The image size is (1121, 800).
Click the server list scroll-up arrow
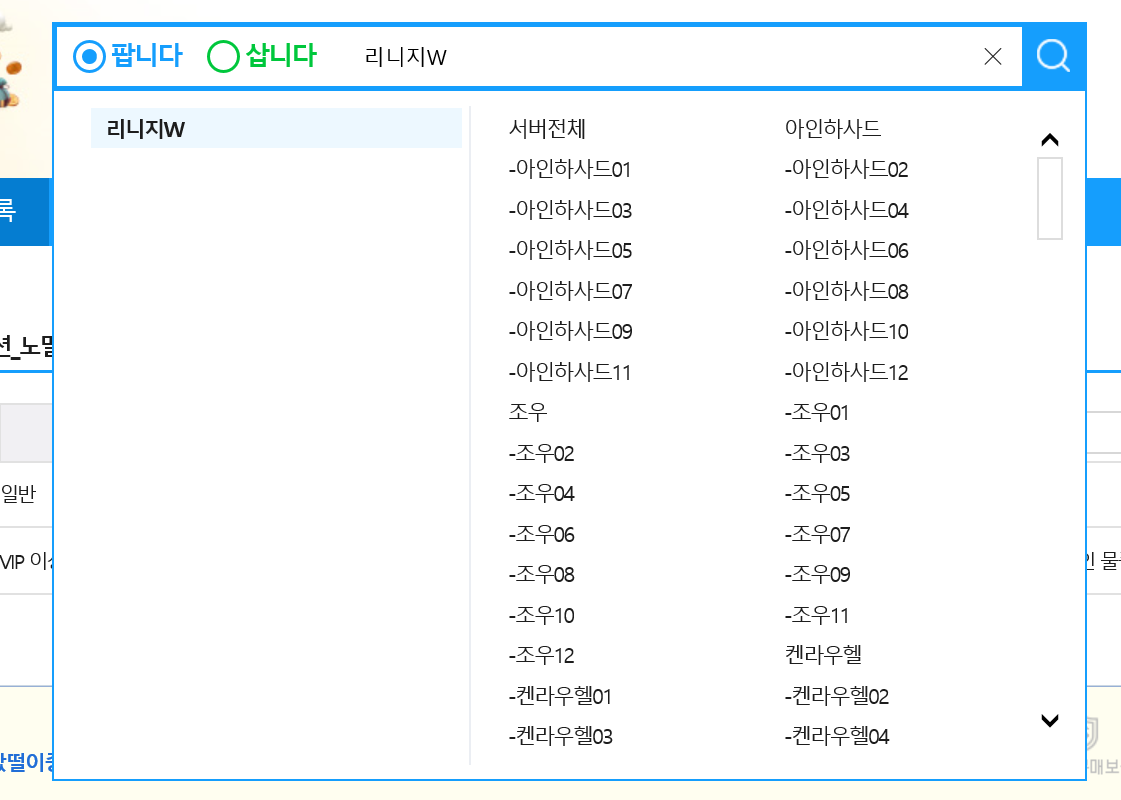(x=1050, y=139)
